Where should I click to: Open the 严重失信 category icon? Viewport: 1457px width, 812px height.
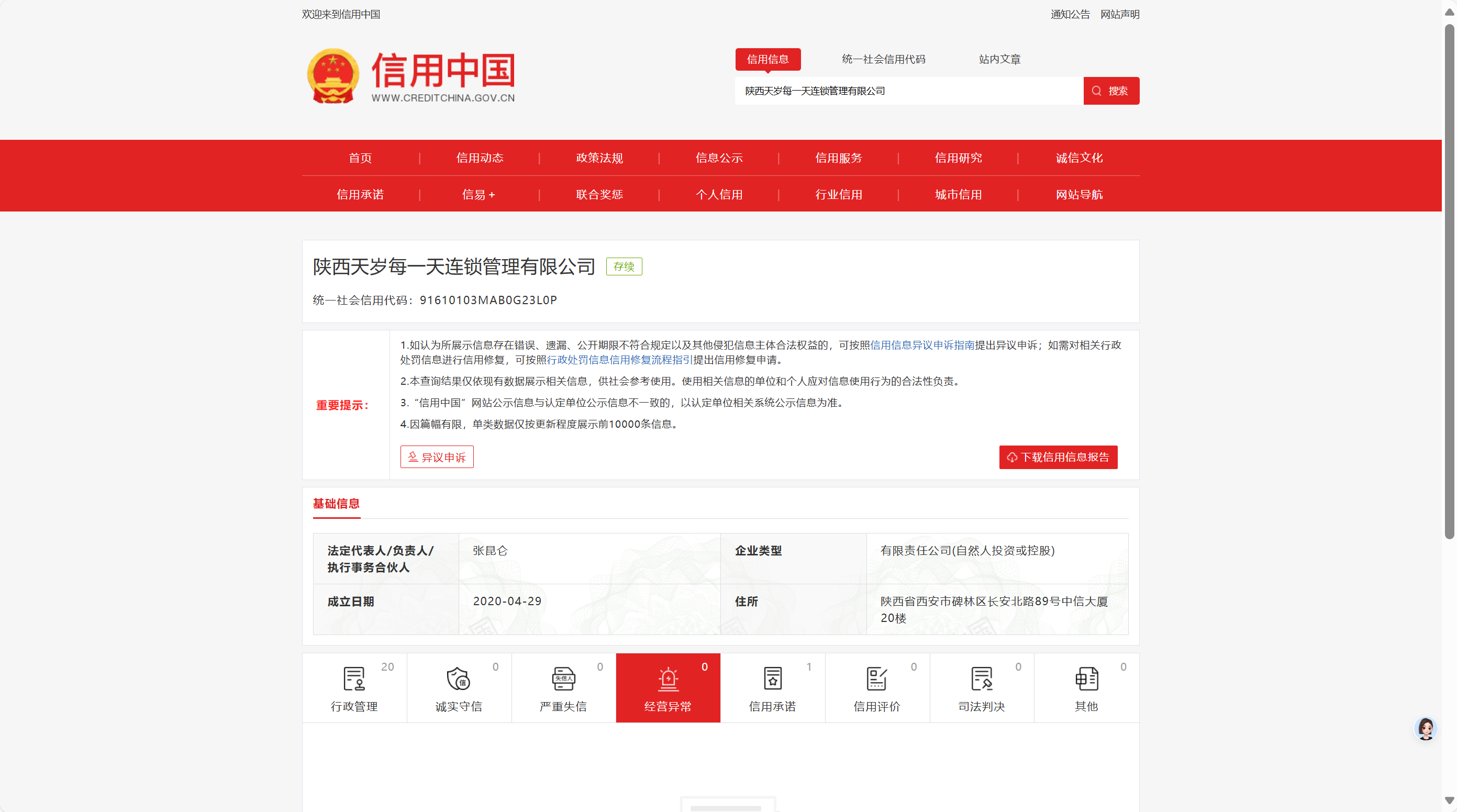coord(563,678)
